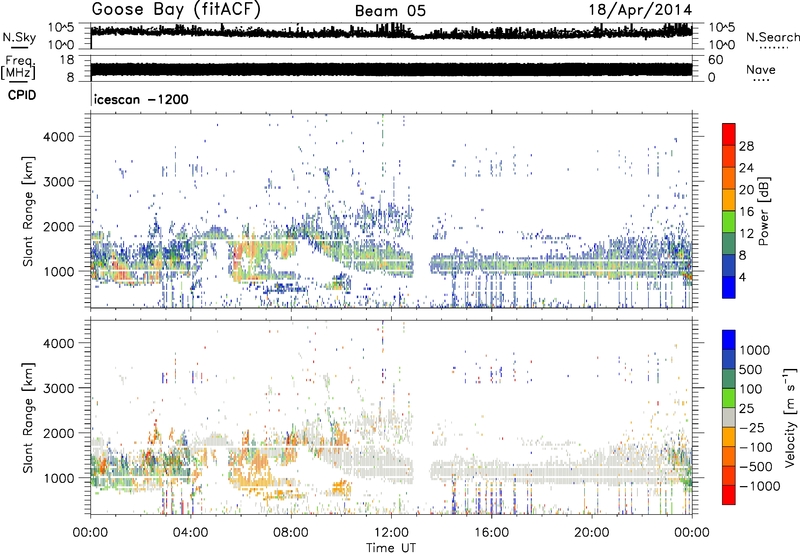This screenshot has height=554, width=800.
Task: Click the "12:00" time axis label
Action: click(391, 533)
